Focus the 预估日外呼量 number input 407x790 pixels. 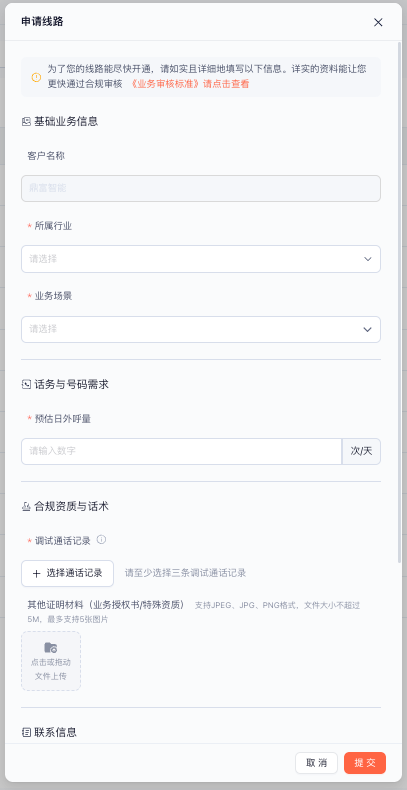click(x=181, y=451)
